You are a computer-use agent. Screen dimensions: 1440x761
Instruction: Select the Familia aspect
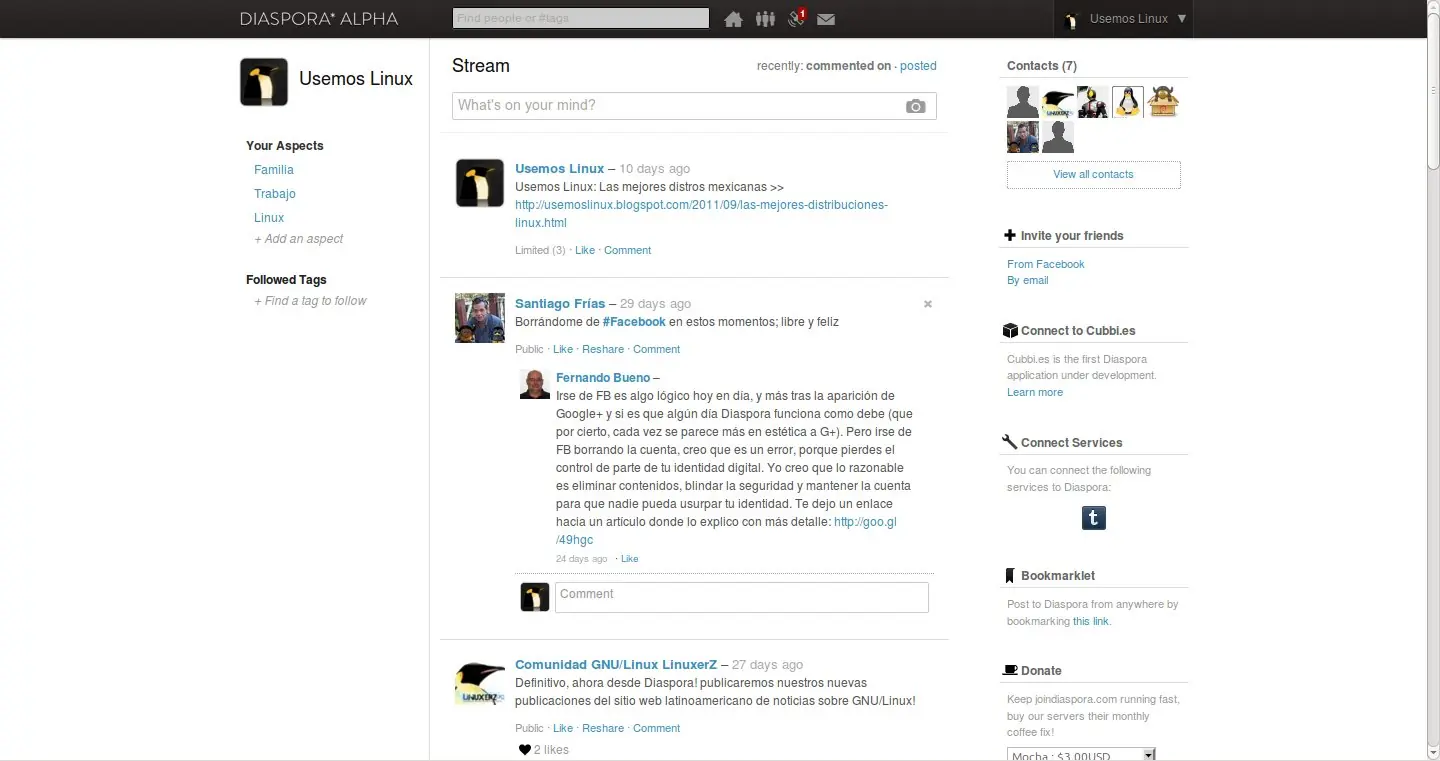pos(274,170)
